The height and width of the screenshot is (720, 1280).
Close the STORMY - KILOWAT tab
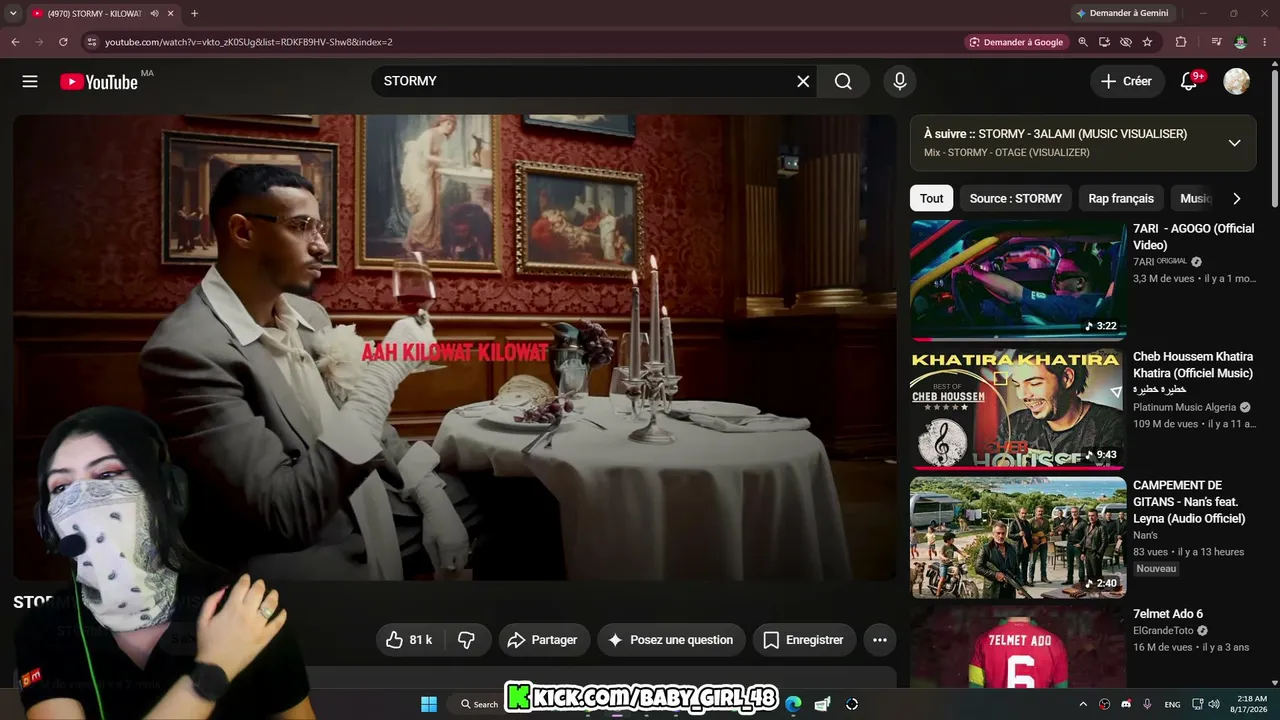171,13
